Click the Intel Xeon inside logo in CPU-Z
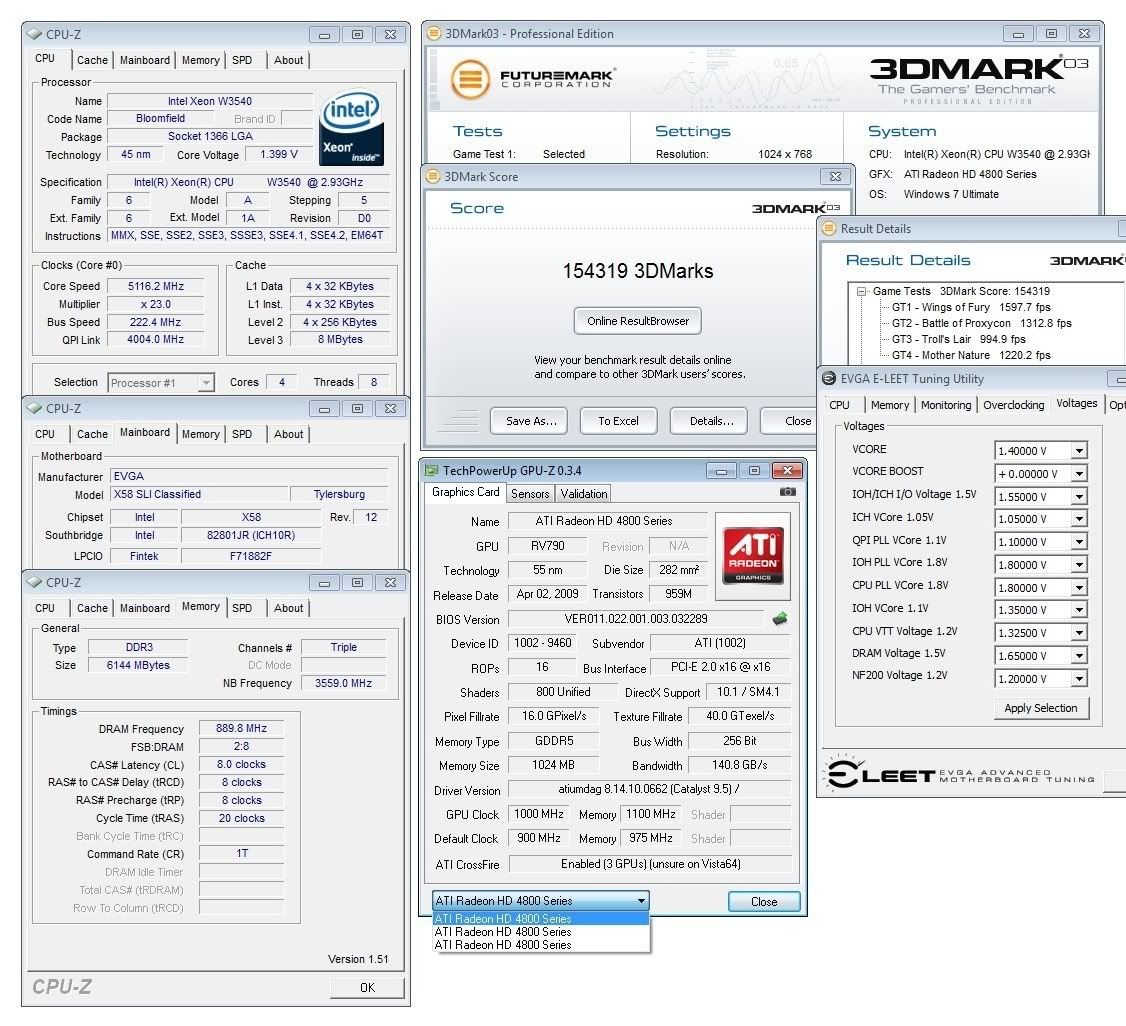The height and width of the screenshot is (1026, 1126). (352, 129)
